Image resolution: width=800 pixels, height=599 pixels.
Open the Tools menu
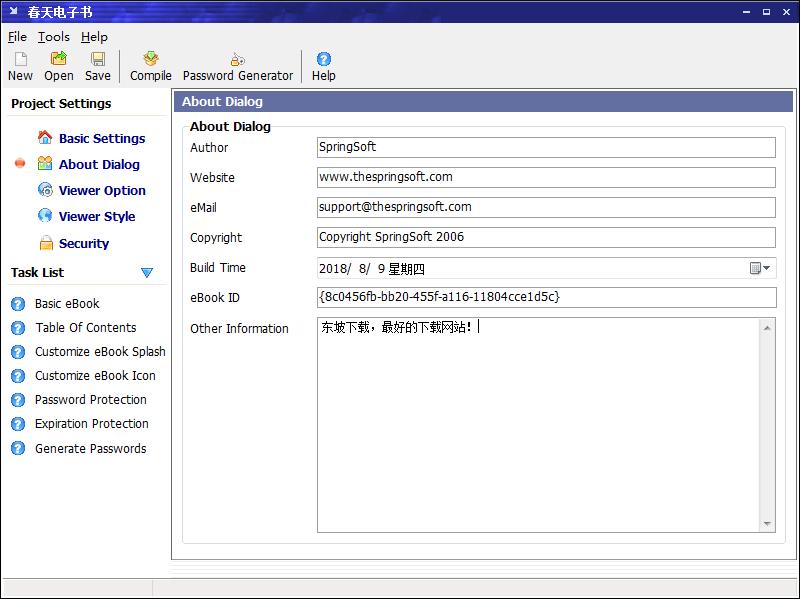pyautogui.click(x=54, y=37)
